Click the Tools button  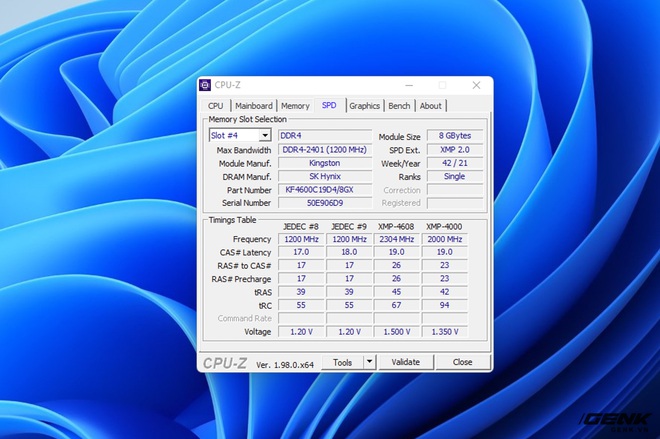pyautogui.click(x=342, y=362)
